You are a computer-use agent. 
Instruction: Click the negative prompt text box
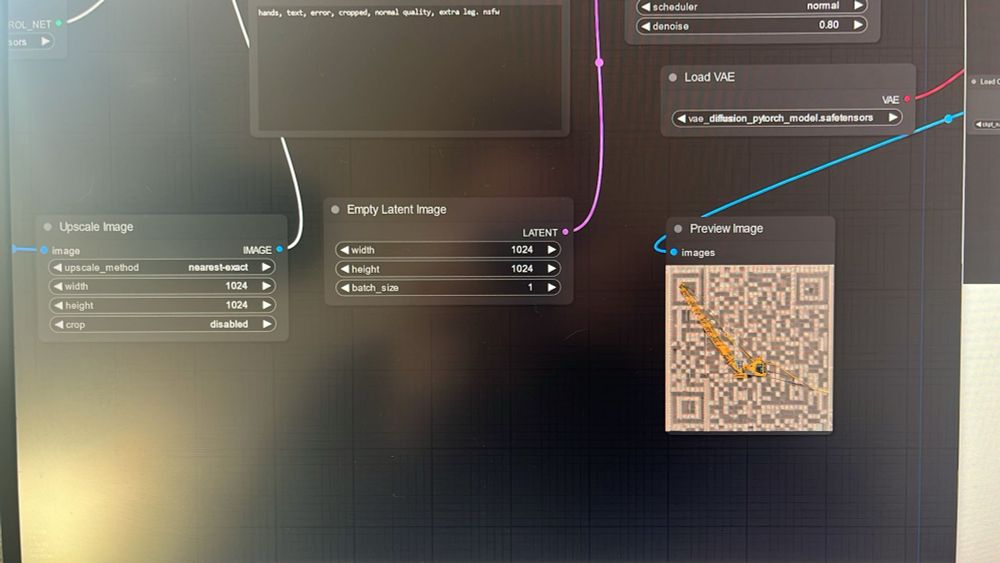[x=409, y=66]
